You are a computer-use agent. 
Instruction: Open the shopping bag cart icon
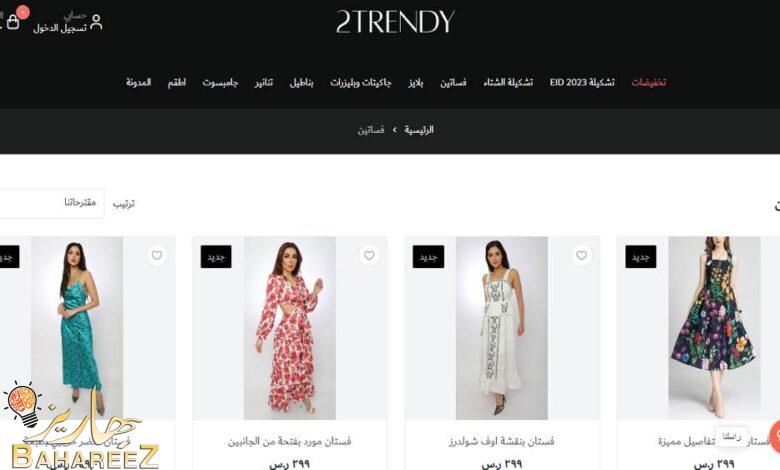(x=13, y=22)
